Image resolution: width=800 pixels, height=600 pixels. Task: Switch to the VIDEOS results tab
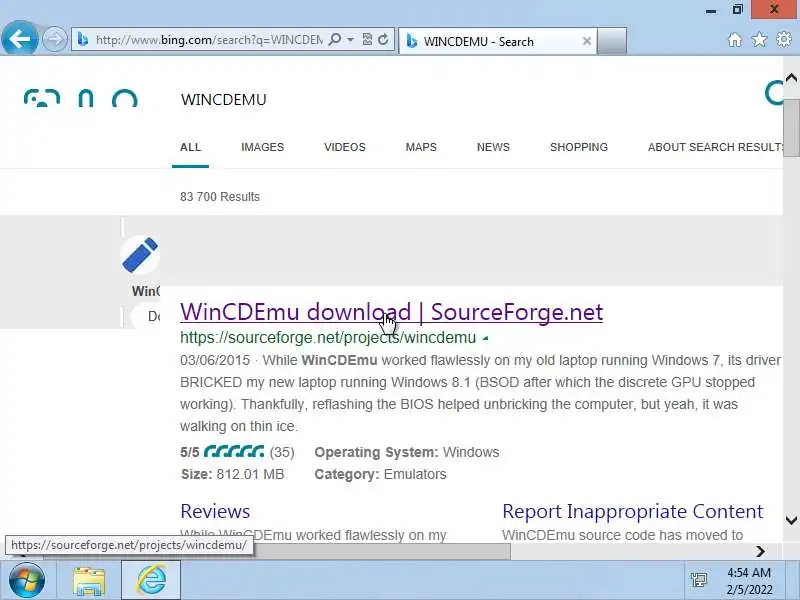coord(345,147)
